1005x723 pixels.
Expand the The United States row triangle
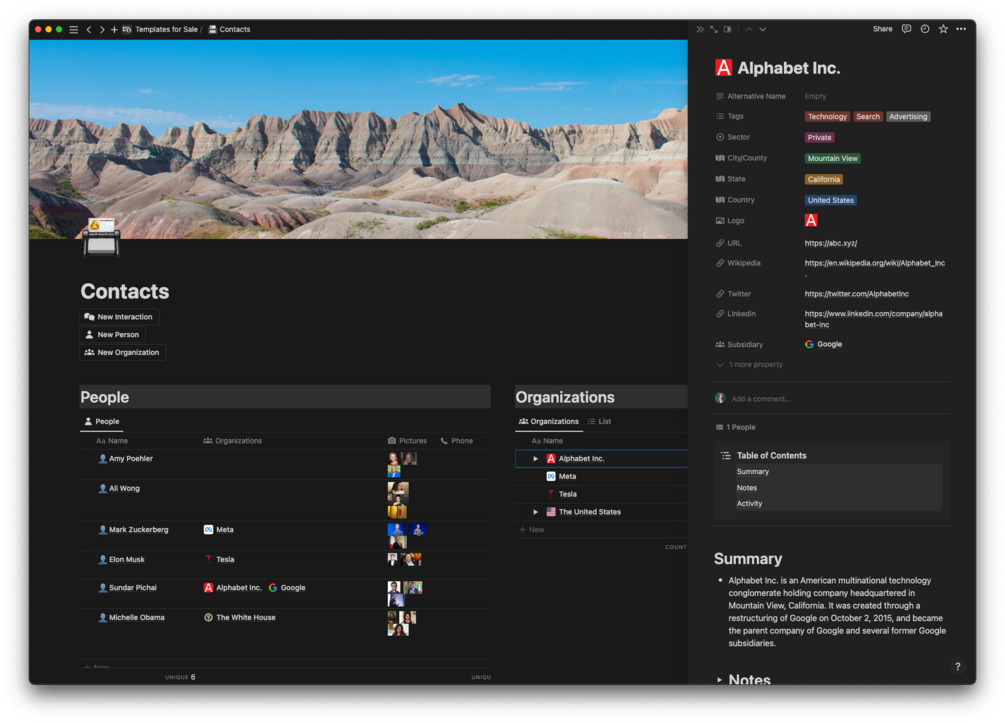coord(535,512)
